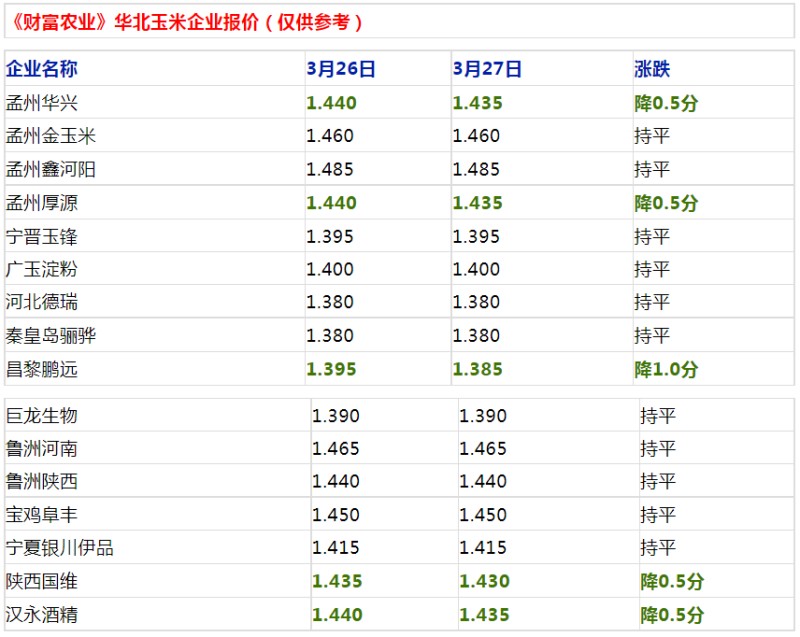Select 持平 in the 宝鸡阜丰 row
Screen dimensions: 800x637
(x=658, y=515)
